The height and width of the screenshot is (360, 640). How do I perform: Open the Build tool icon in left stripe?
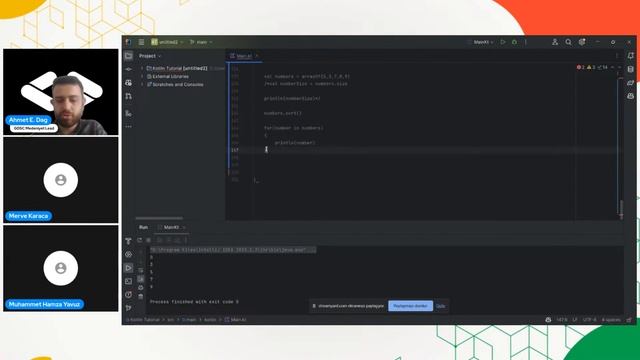[129, 241]
